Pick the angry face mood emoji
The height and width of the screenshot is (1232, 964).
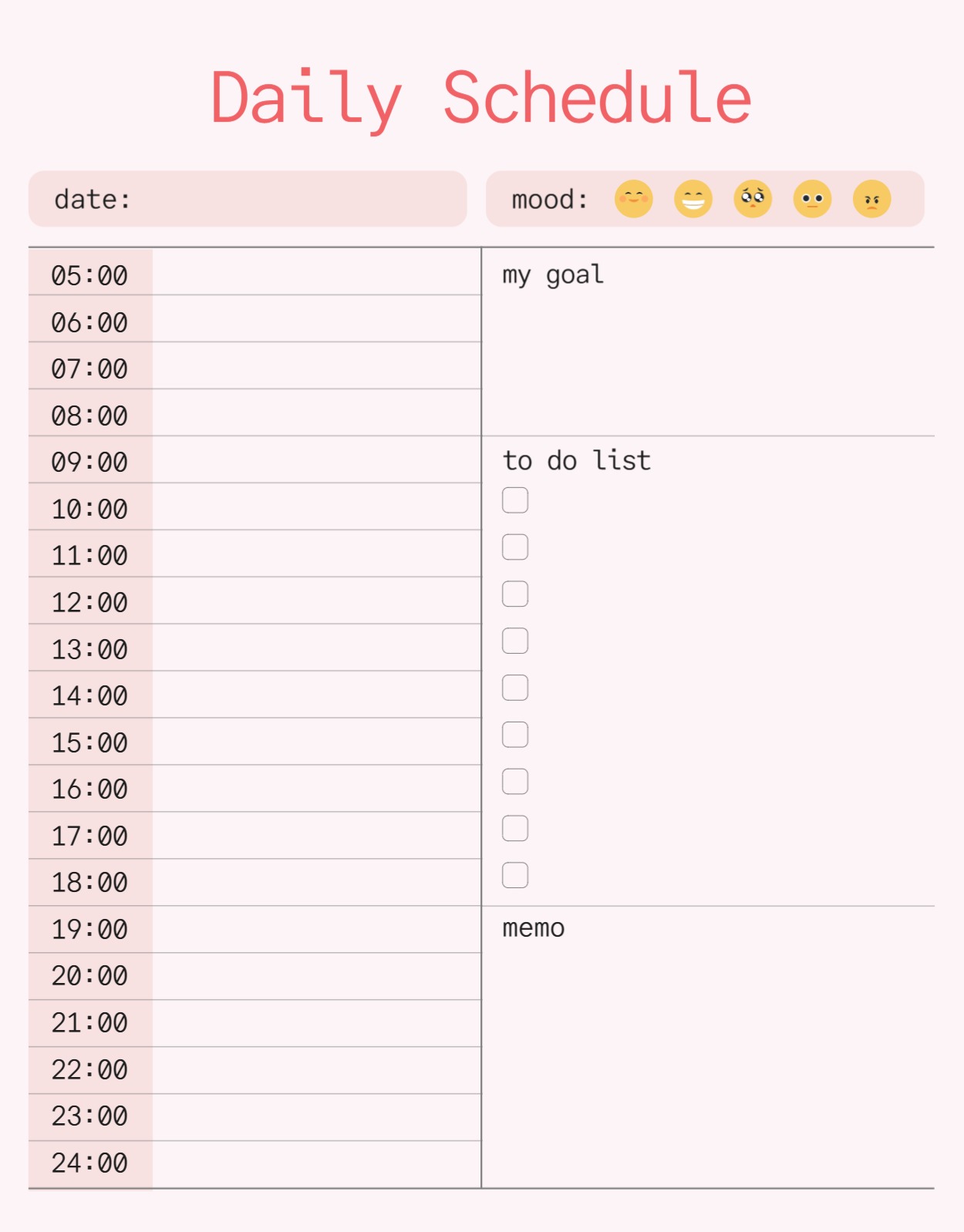click(x=871, y=199)
